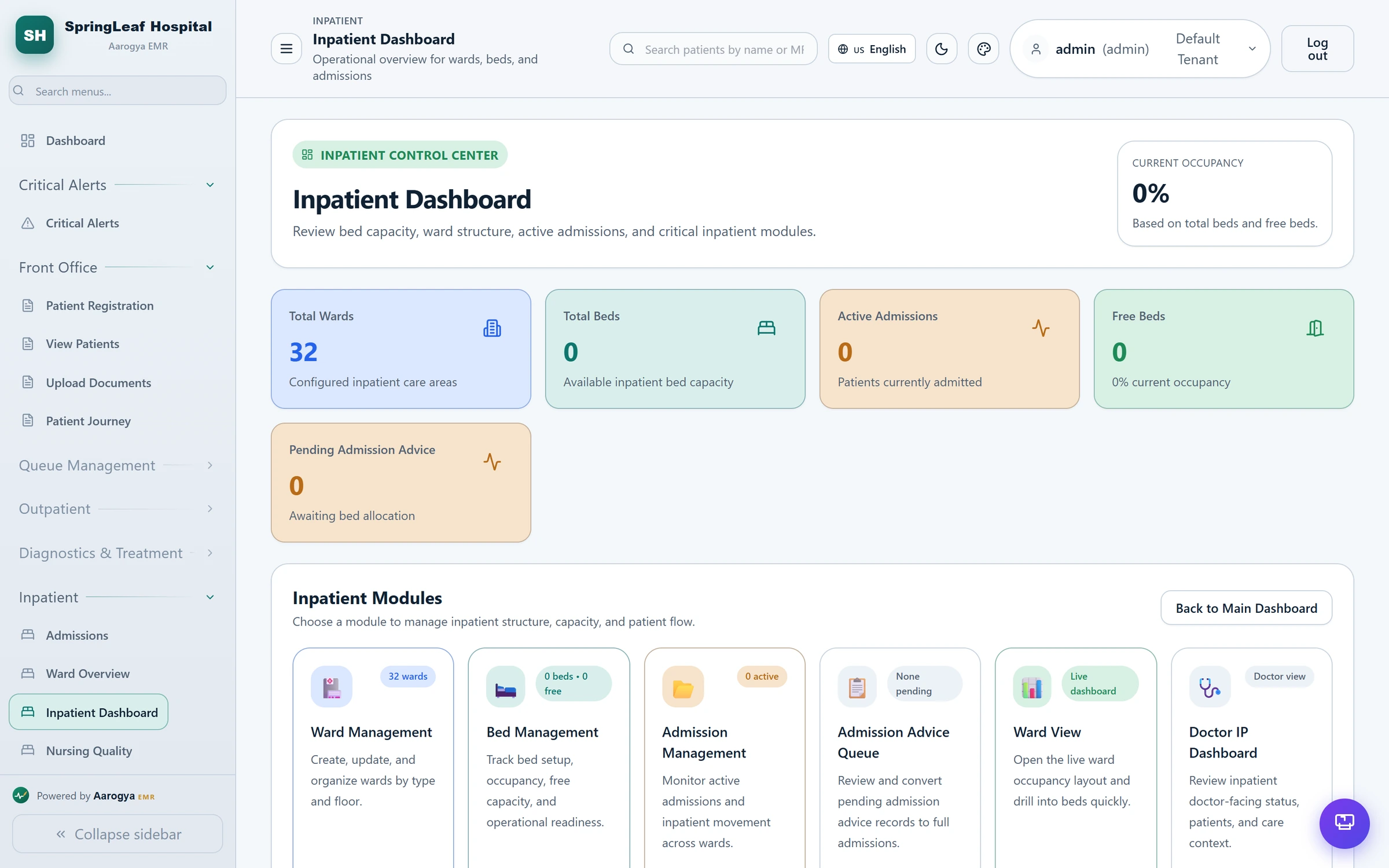The image size is (1389, 868).
Task: Open View Patients menu item
Action: pyautogui.click(x=82, y=344)
